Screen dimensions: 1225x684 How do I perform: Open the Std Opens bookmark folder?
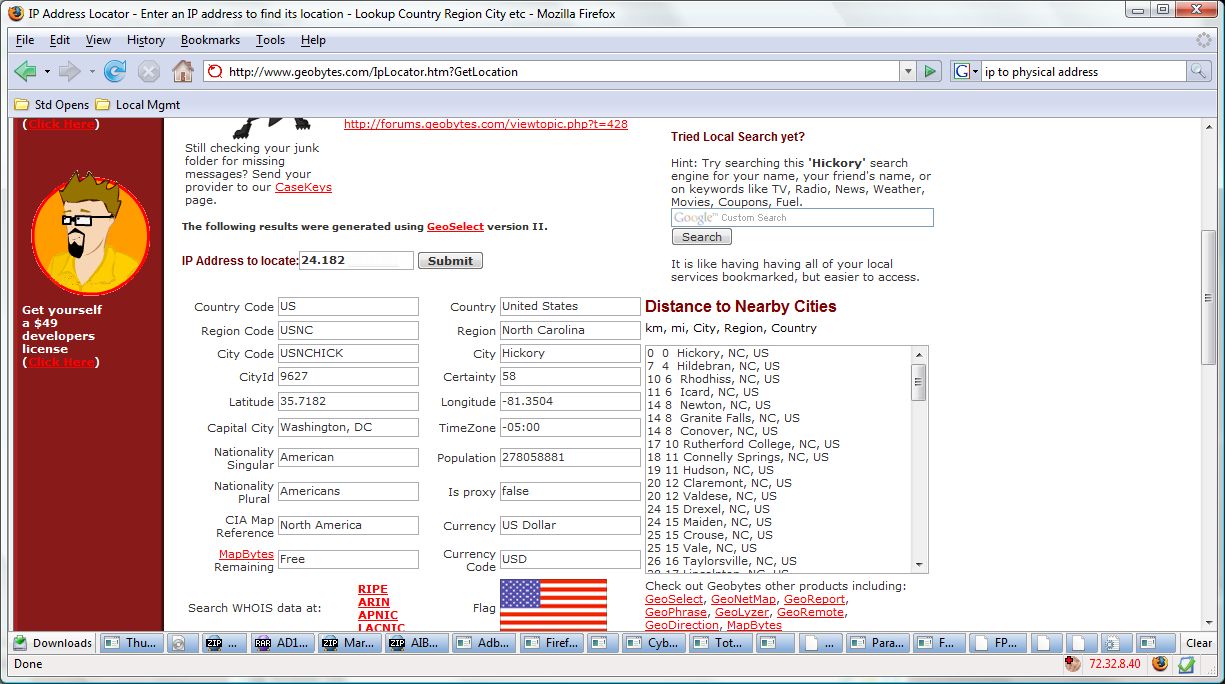tap(52, 104)
